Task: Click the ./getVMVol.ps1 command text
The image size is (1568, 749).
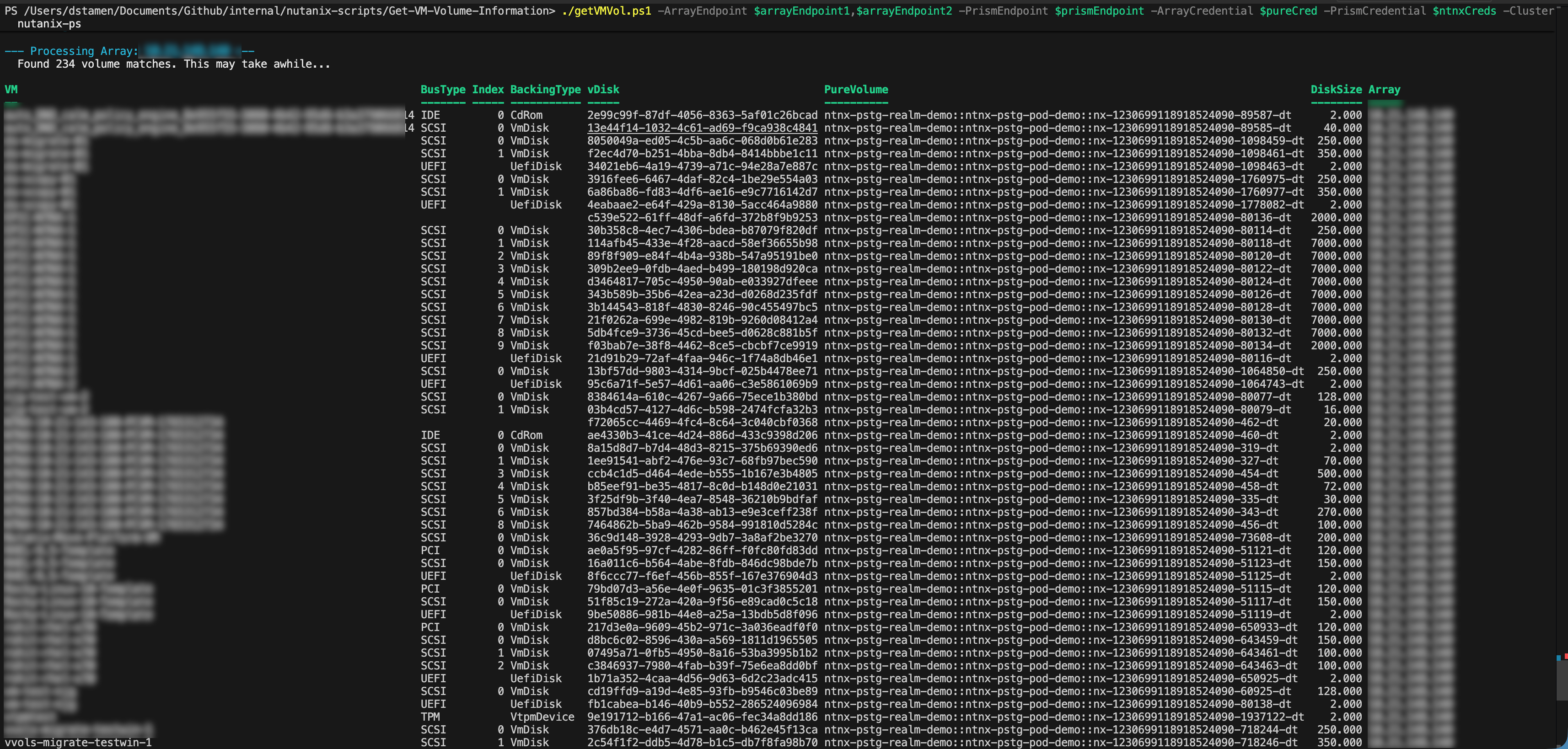Action: [x=606, y=11]
